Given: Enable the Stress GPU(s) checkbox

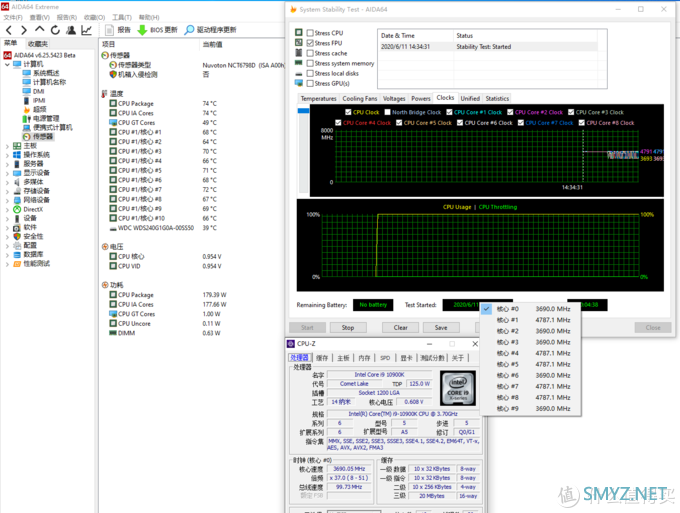Looking at the screenshot, I should click(310, 83).
